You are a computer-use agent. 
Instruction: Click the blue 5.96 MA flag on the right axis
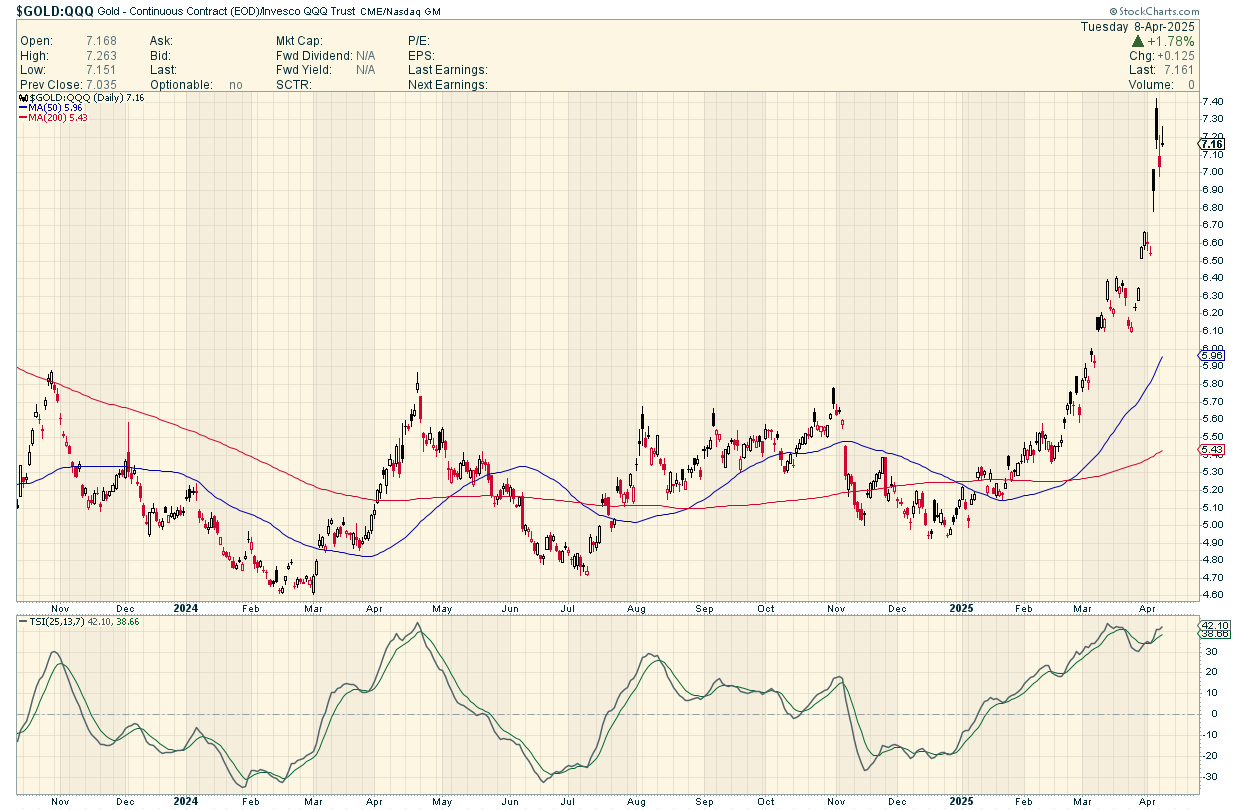(1212, 355)
